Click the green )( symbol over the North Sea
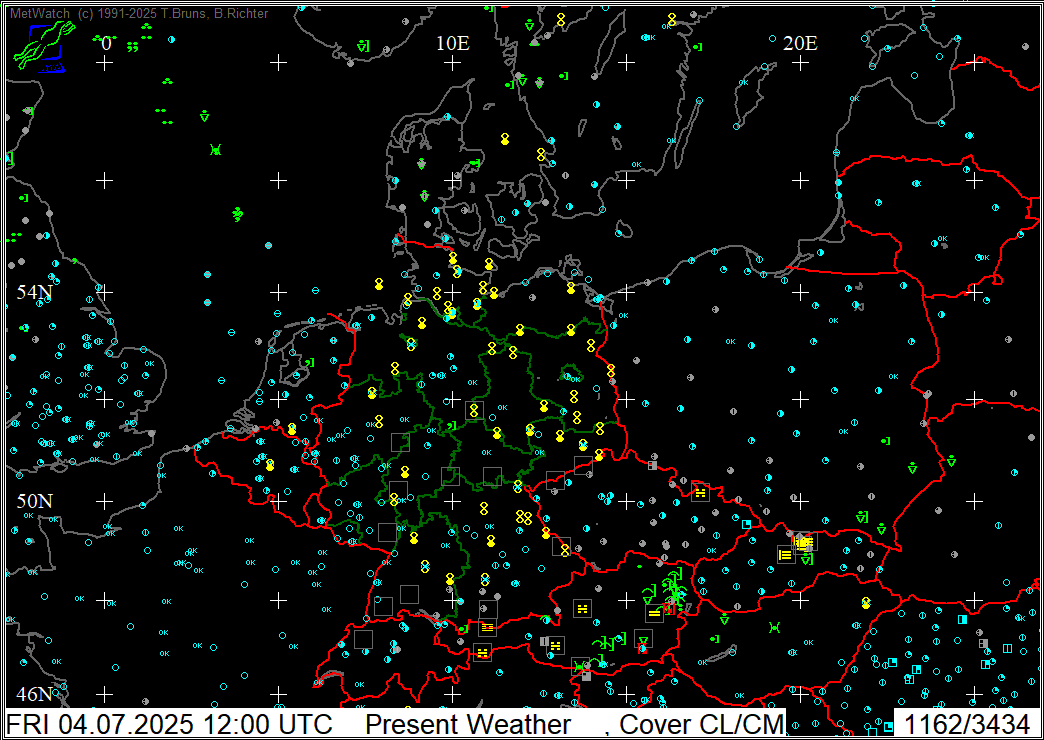 (216, 150)
